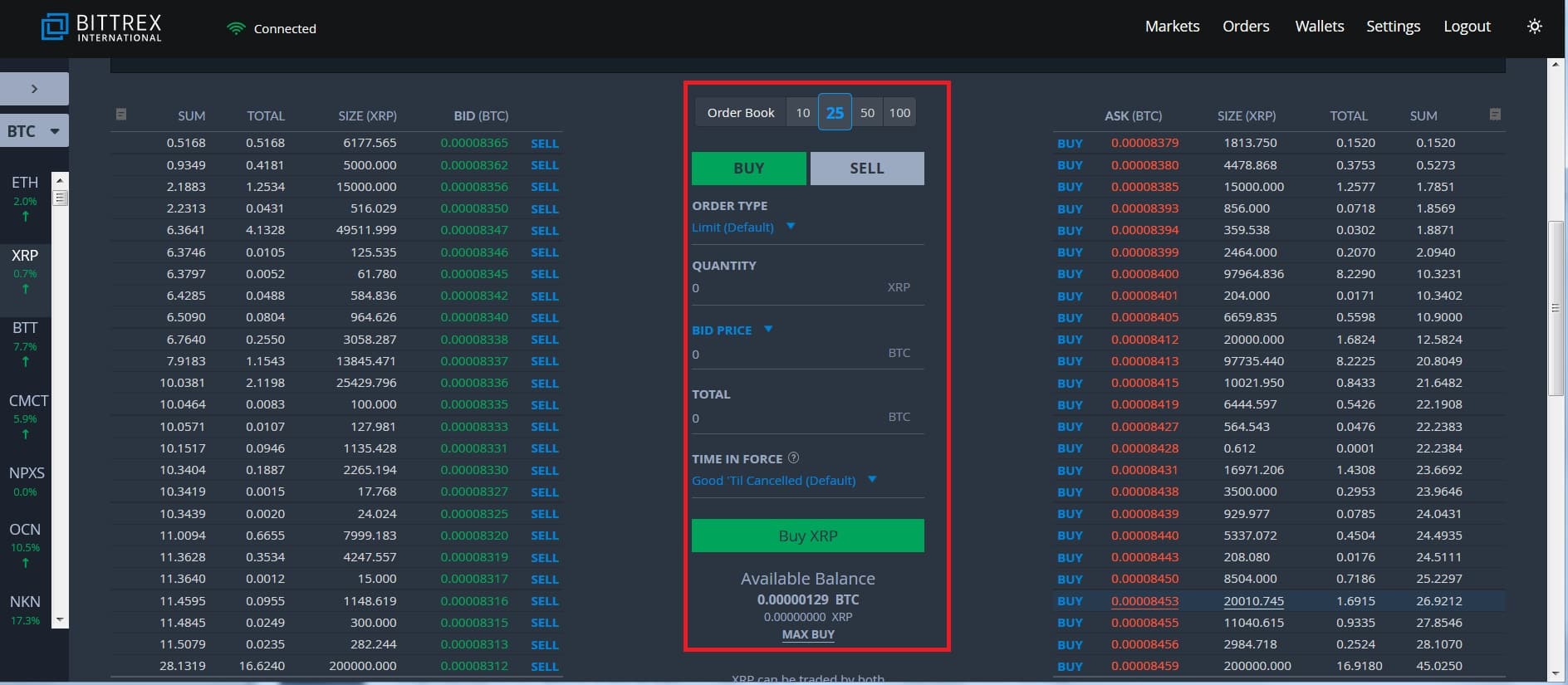Click SELL at bid 0.00008365
Viewport: 1568px width, 685px height.
[545, 144]
